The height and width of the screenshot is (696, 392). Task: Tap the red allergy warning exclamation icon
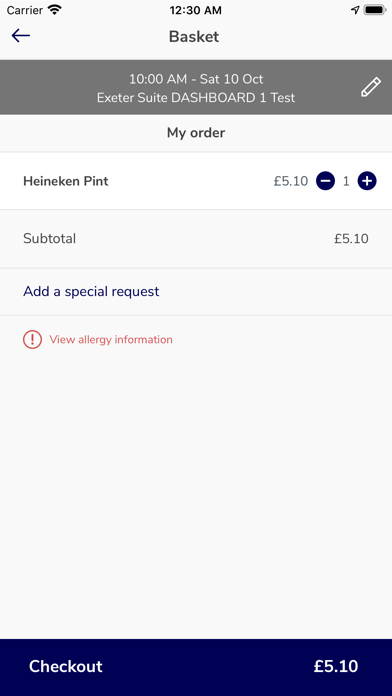coord(32,340)
